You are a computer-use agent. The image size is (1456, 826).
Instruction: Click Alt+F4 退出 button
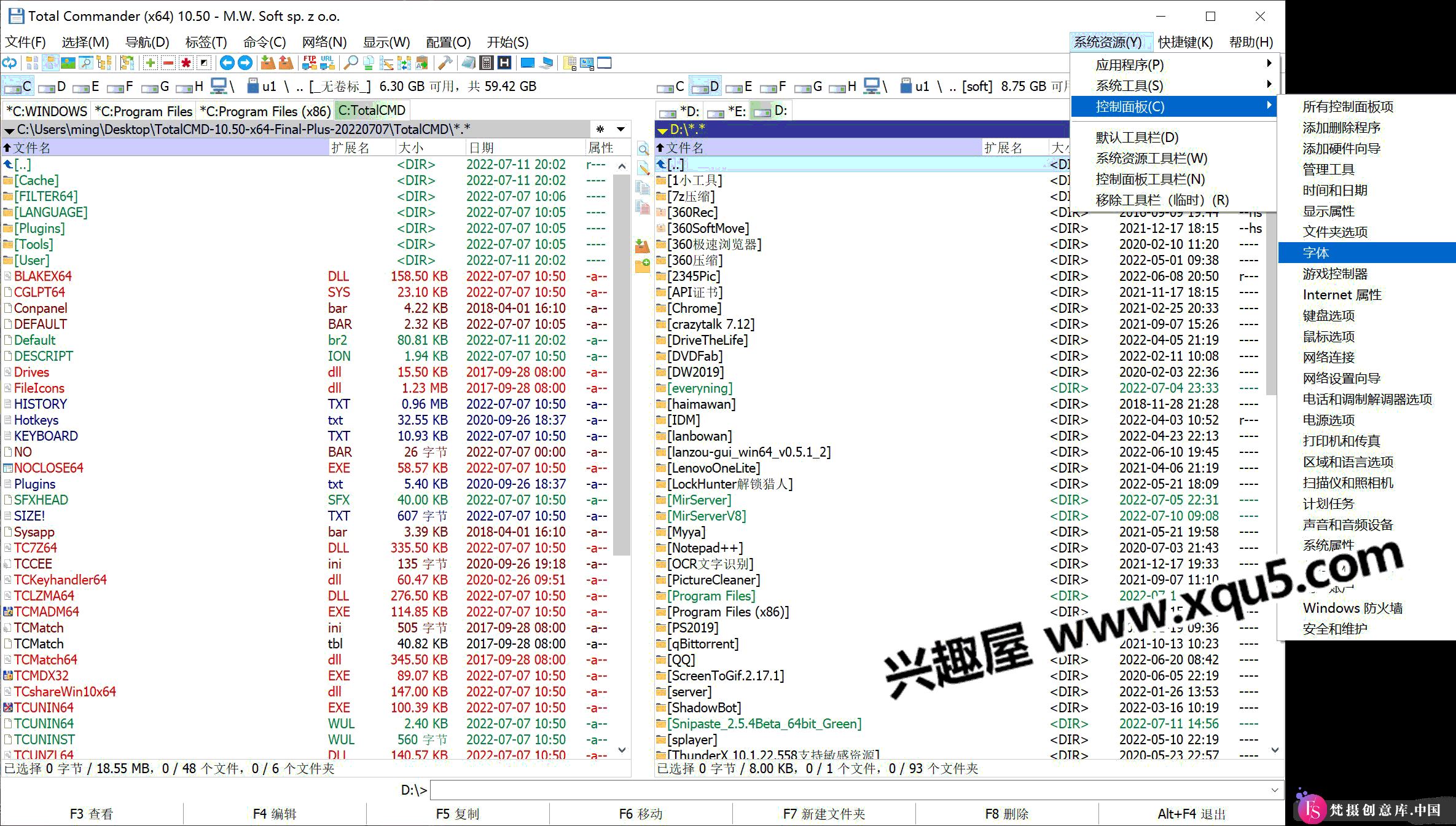tap(1191, 814)
